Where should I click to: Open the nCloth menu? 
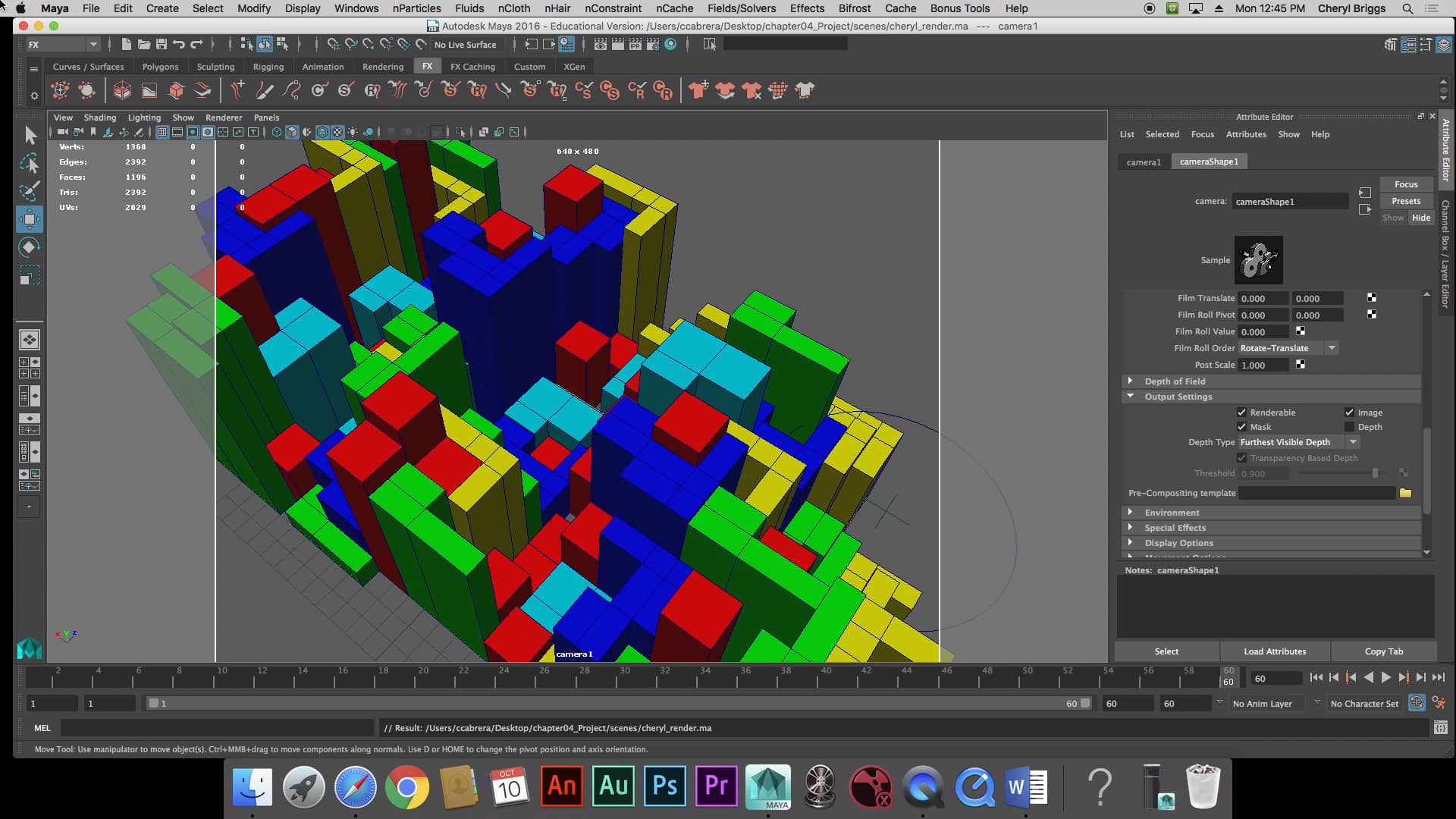(514, 8)
